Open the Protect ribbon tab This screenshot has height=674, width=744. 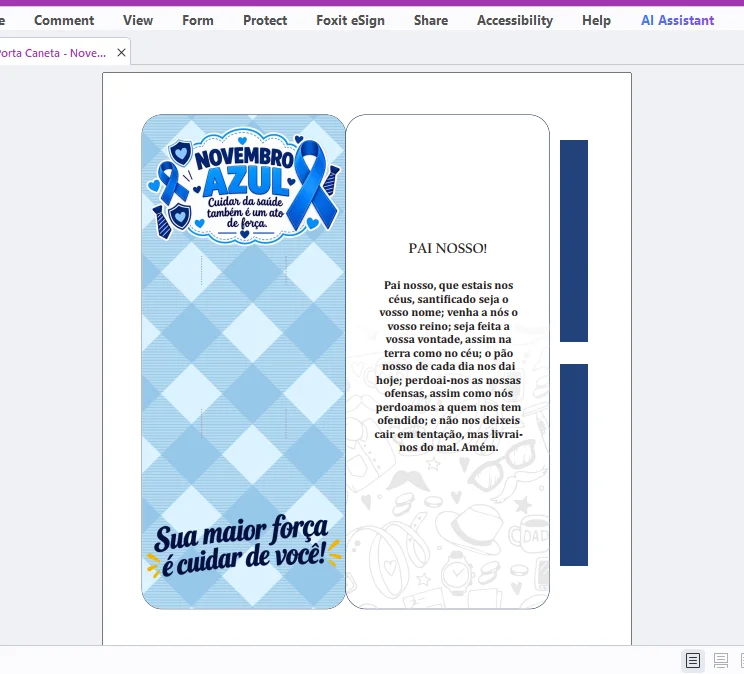265,20
